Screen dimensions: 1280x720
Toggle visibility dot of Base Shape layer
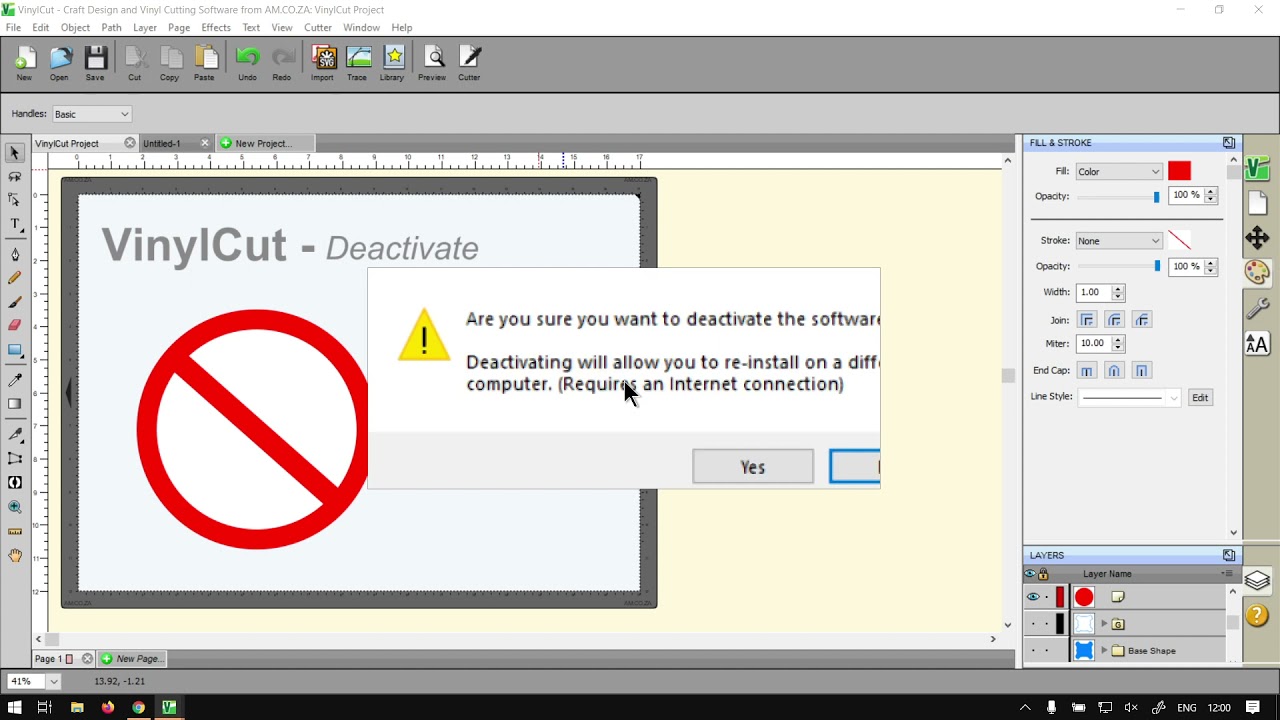click(1033, 651)
